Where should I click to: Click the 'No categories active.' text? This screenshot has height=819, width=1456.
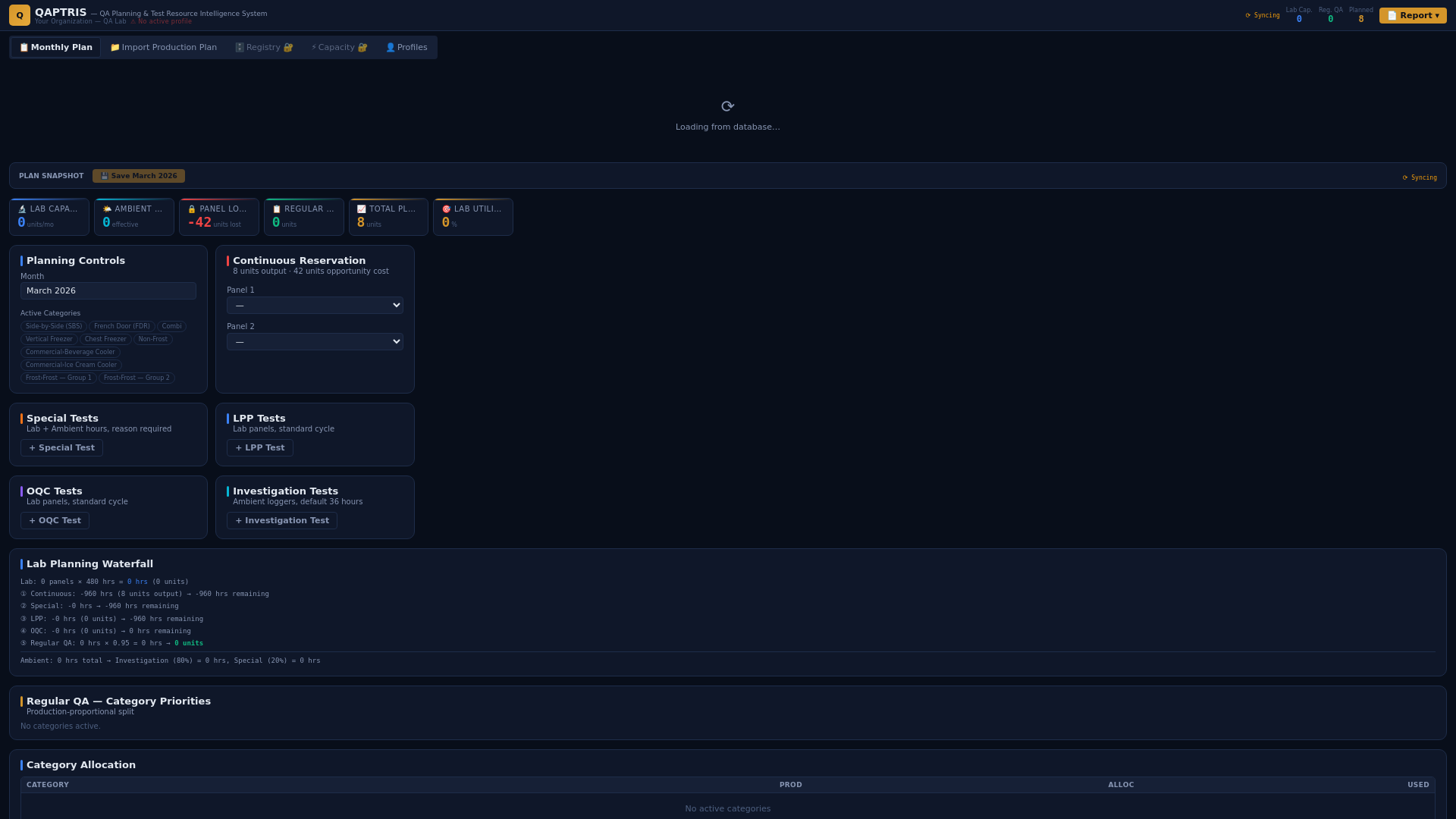point(61,726)
